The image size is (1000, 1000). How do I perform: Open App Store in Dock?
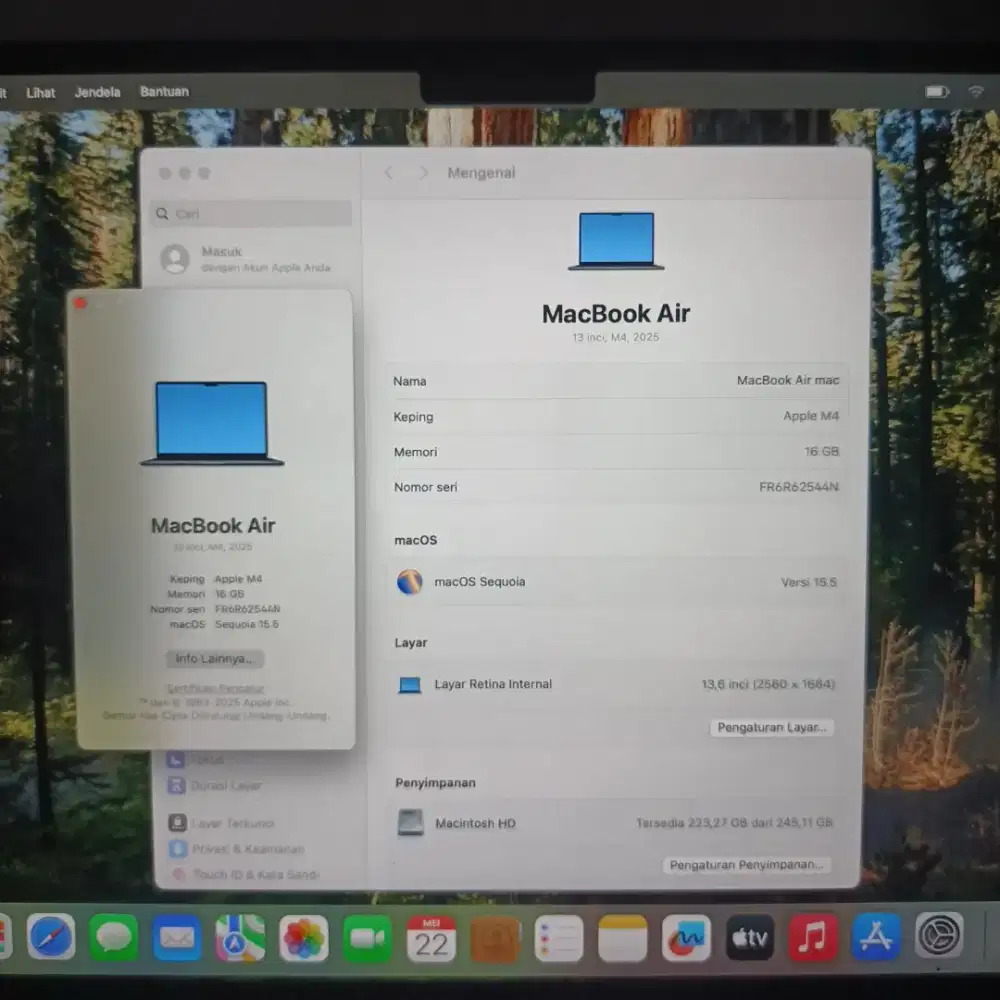point(876,938)
